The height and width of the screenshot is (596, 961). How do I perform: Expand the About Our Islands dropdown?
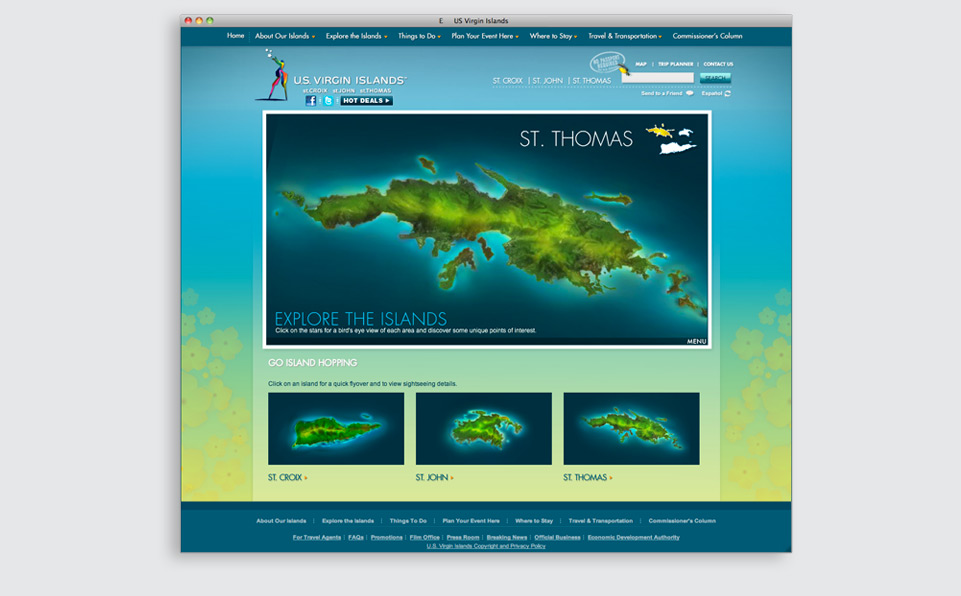point(285,36)
